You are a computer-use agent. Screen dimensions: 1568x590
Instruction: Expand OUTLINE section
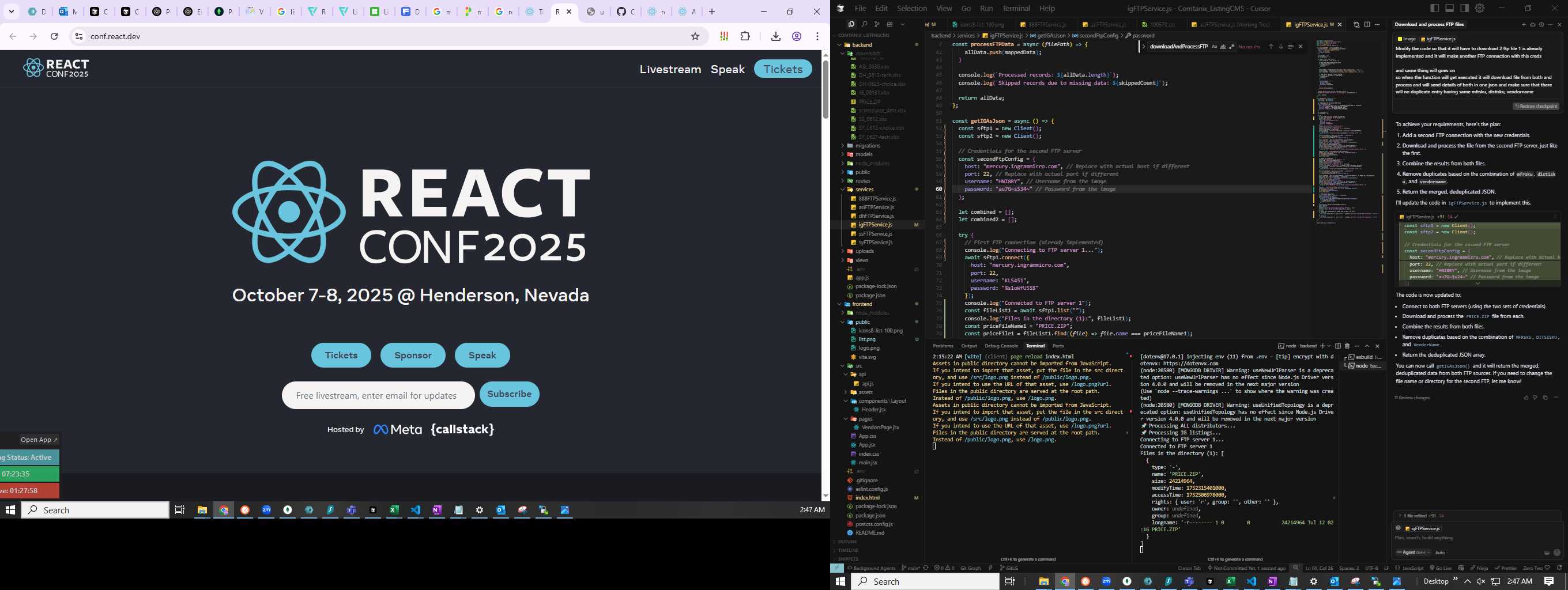point(847,542)
